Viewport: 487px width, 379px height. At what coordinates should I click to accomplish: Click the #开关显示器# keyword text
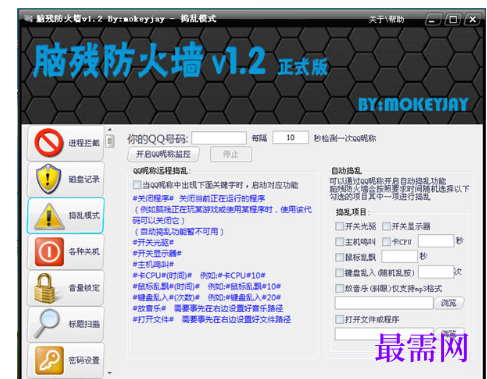tap(157, 254)
